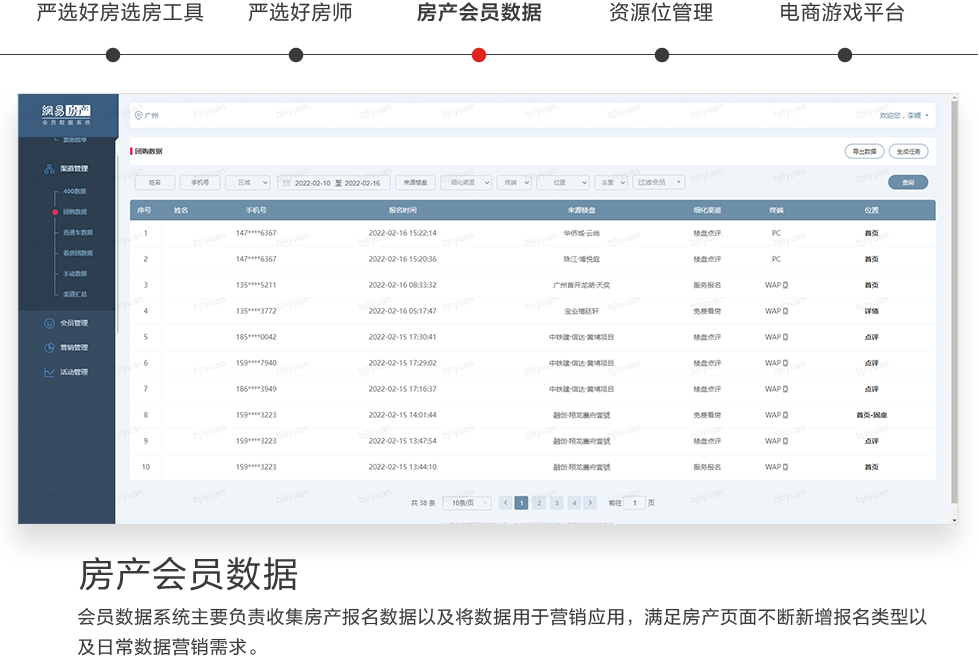979x660 pixels.
Task: Click the timeline dot under 资源位管理
Action: (x=662, y=55)
